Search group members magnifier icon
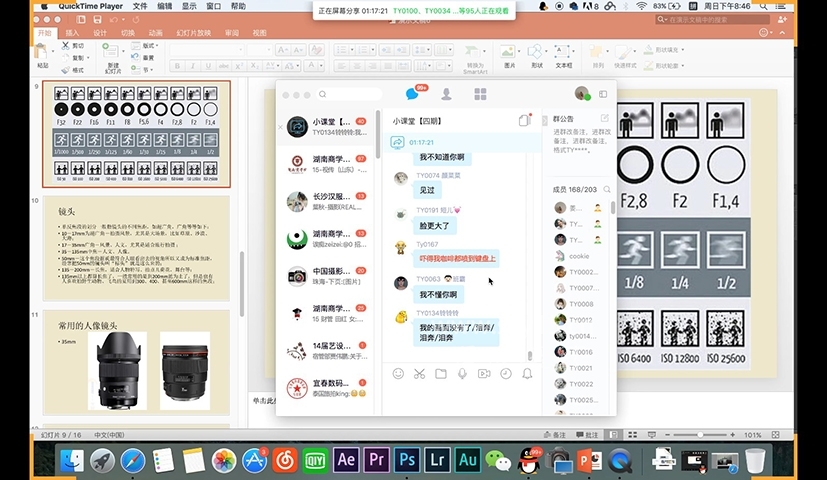Viewport: 827px width, 480px height. pos(607,189)
